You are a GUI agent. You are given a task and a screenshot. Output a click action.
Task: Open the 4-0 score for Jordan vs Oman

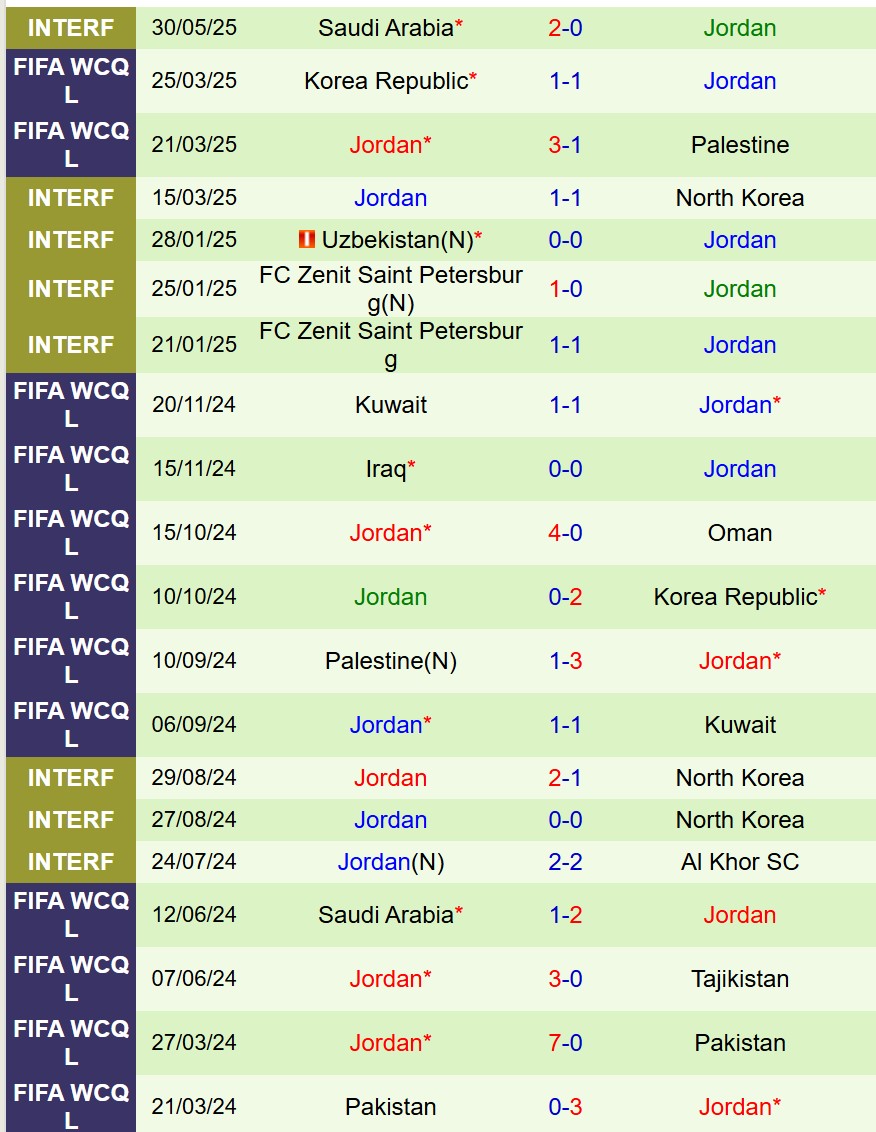[x=565, y=533]
